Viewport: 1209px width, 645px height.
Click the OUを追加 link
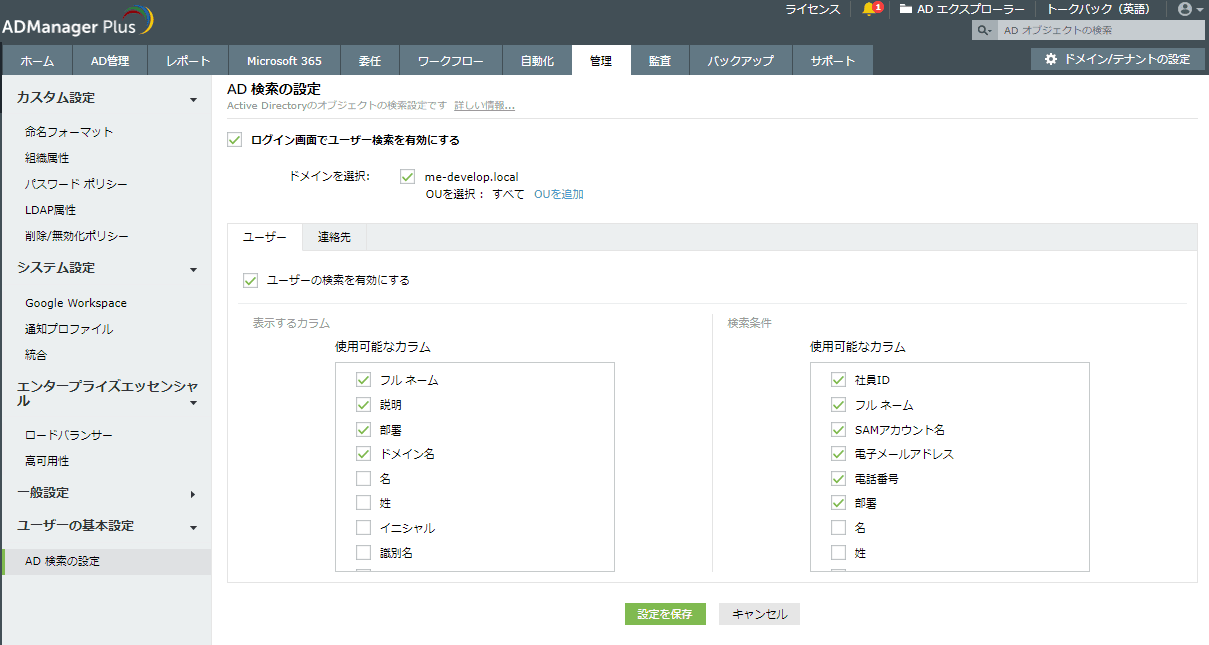558,194
